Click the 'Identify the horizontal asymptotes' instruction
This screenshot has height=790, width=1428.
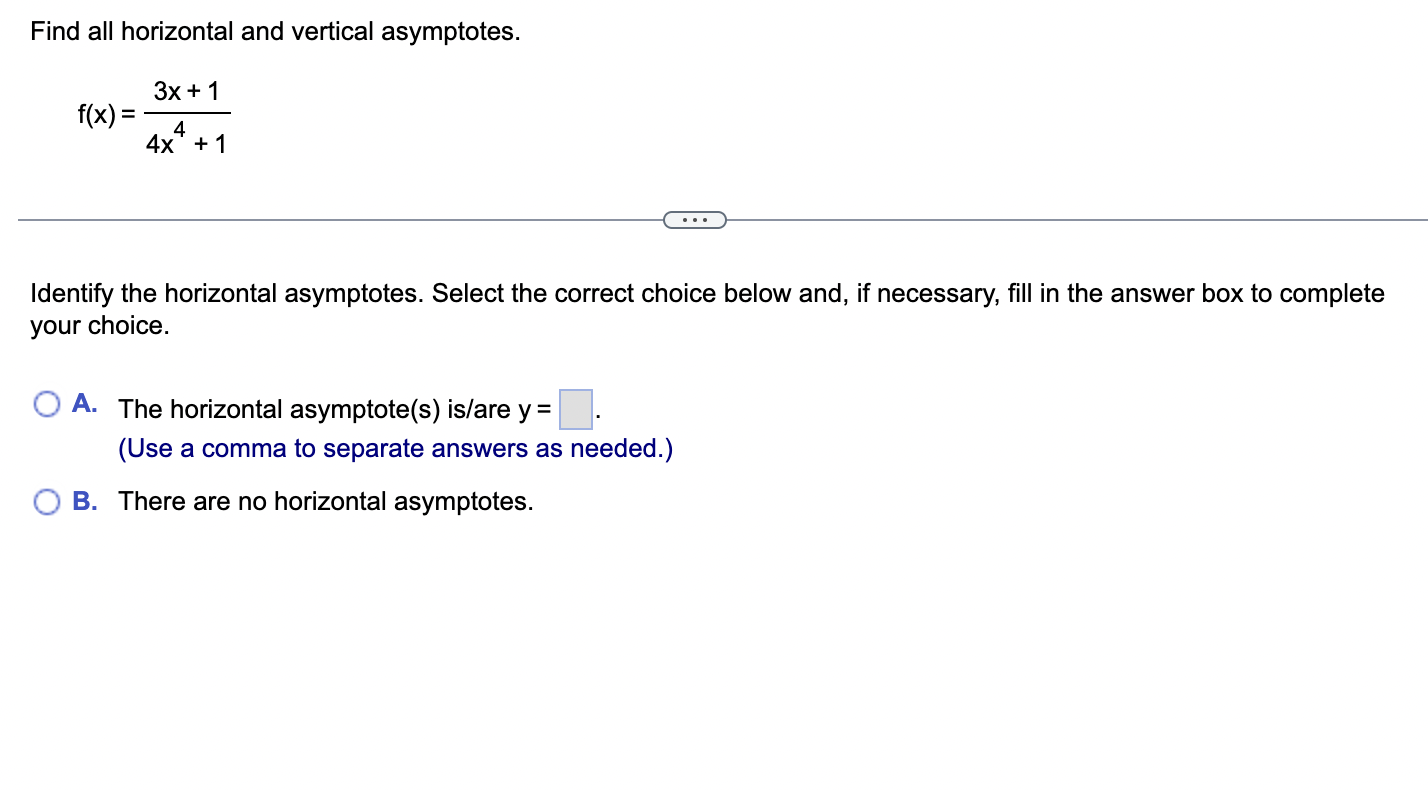click(700, 294)
